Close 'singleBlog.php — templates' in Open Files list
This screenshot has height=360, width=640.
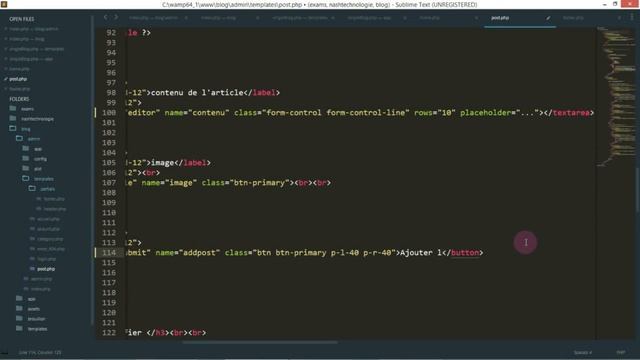(6, 49)
